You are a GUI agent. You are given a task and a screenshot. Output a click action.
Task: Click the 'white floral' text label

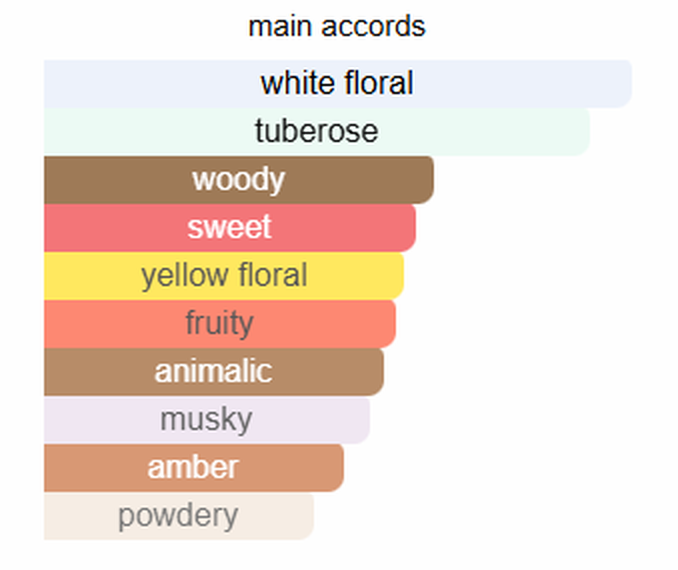tap(337, 83)
